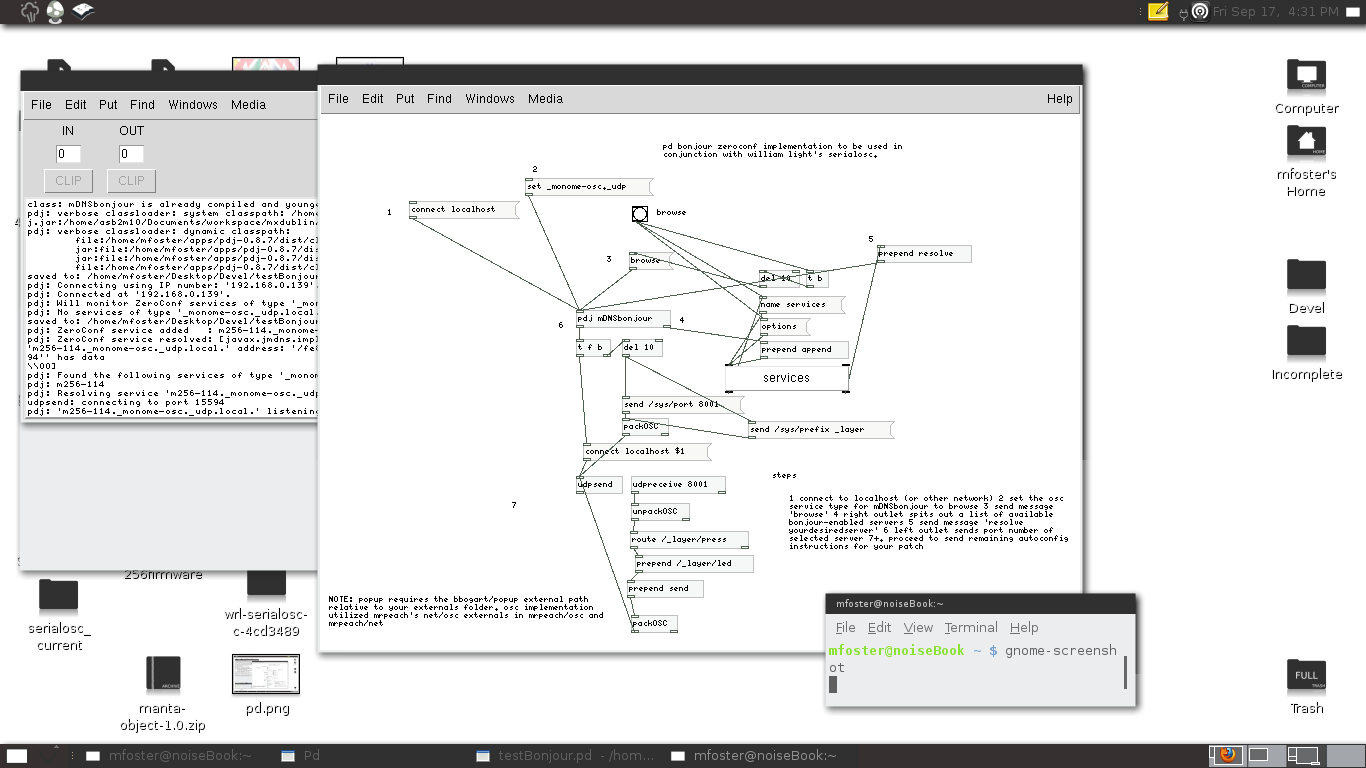Click the Firefox icon in the bottom panel
1366x768 pixels.
tap(1226, 755)
